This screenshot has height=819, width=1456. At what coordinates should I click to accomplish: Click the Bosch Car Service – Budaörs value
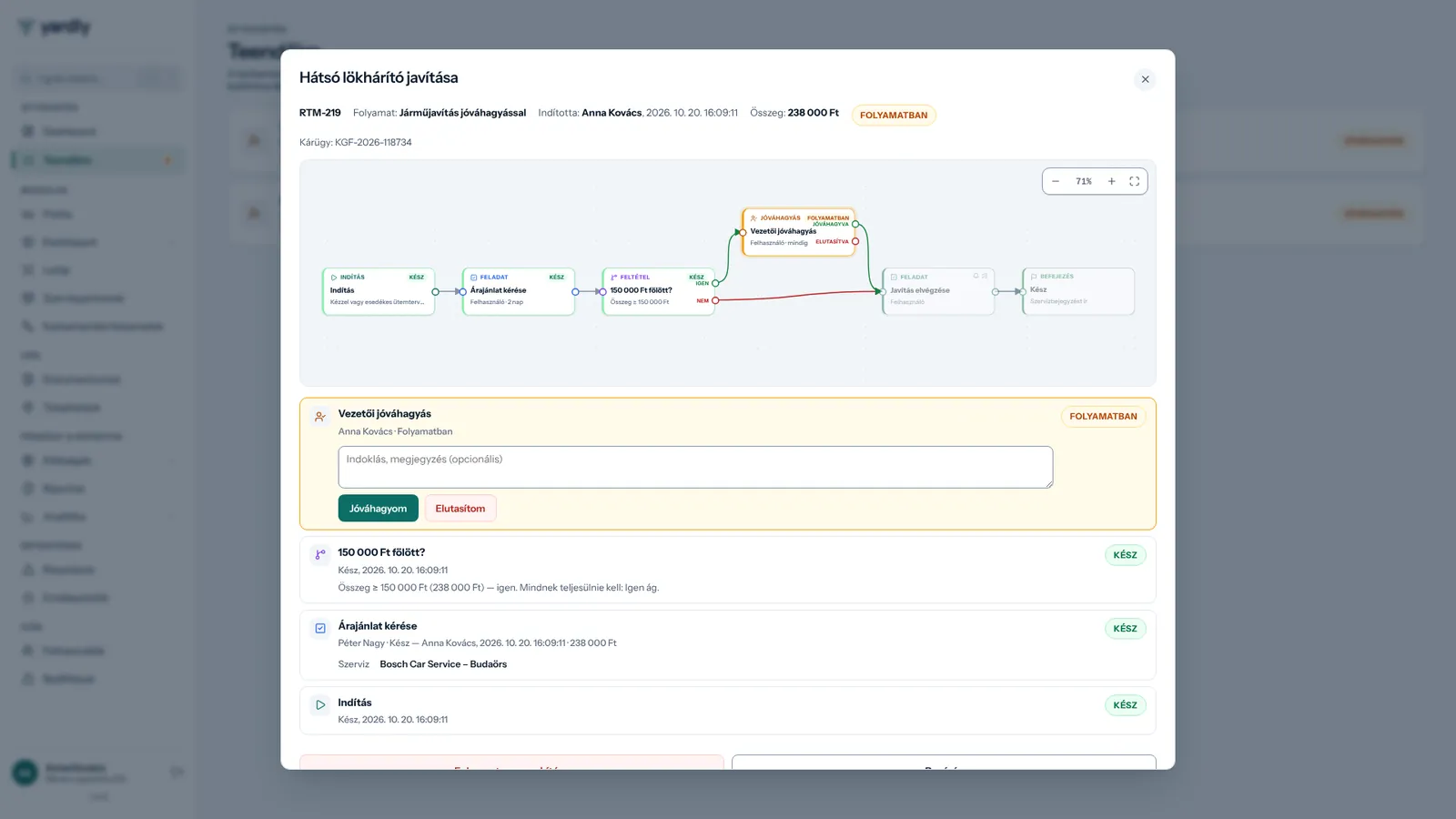coord(443,664)
